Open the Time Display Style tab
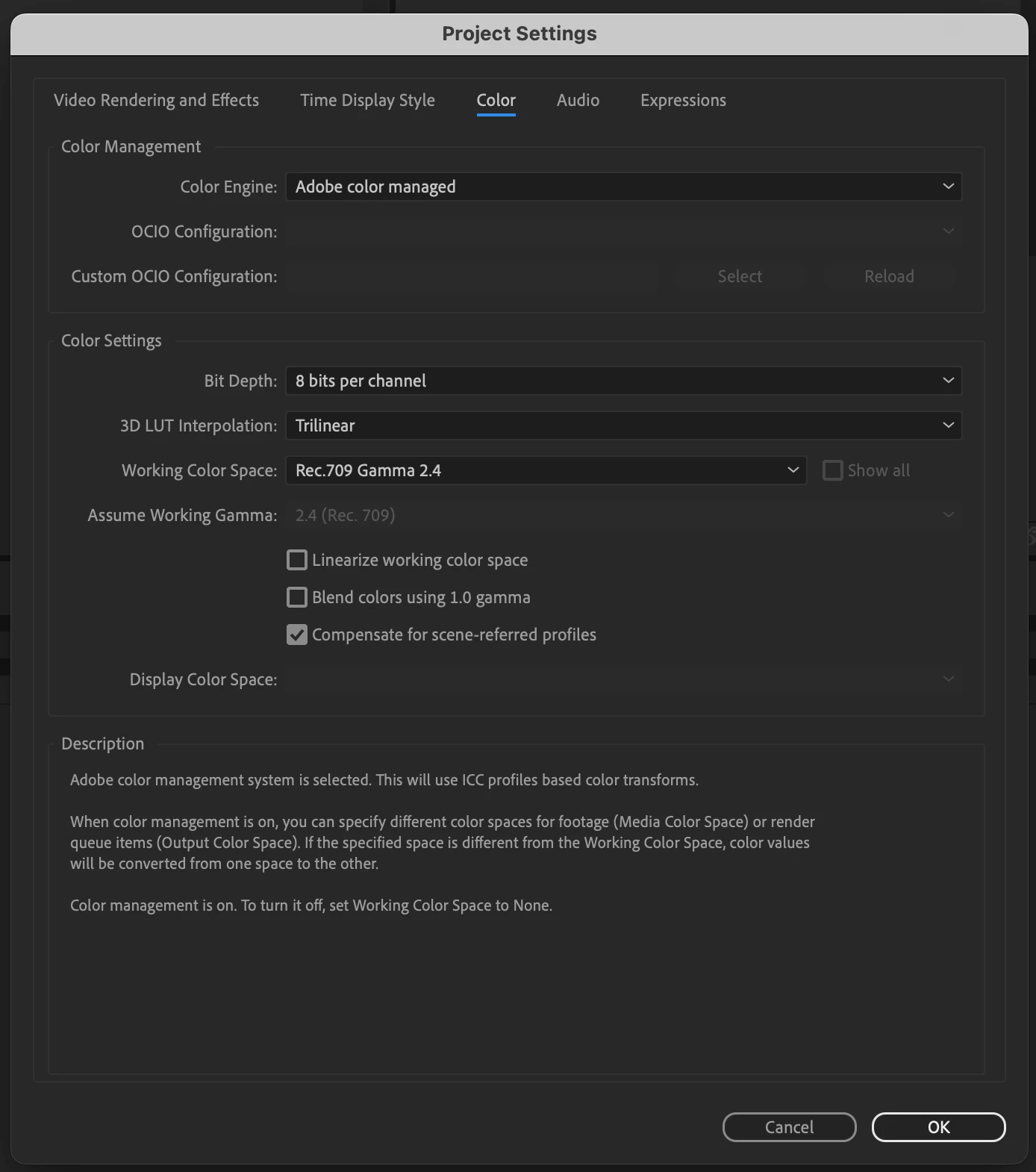The width and height of the screenshot is (1036, 1172). coord(367,100)
